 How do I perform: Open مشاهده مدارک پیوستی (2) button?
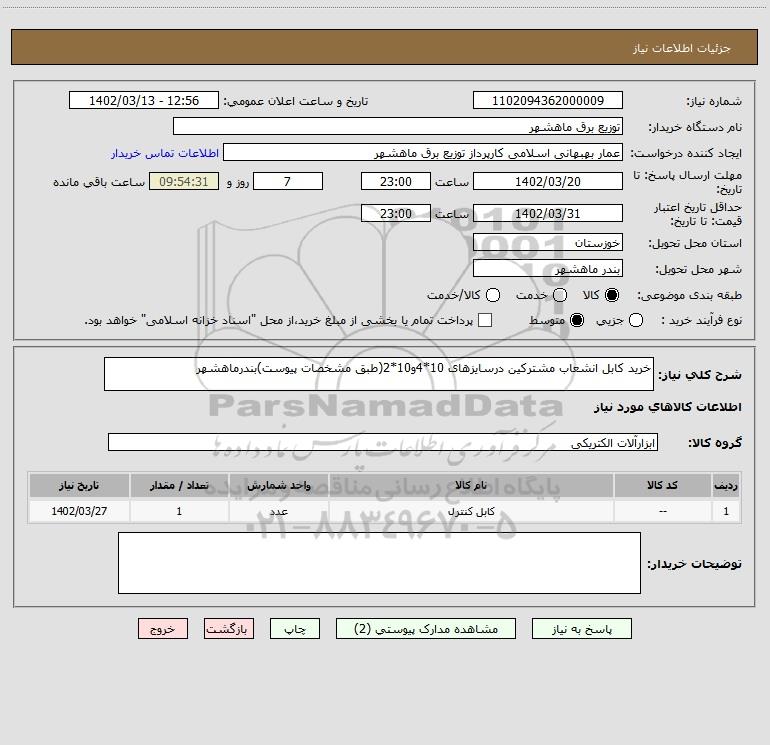[x=426, y=629]
